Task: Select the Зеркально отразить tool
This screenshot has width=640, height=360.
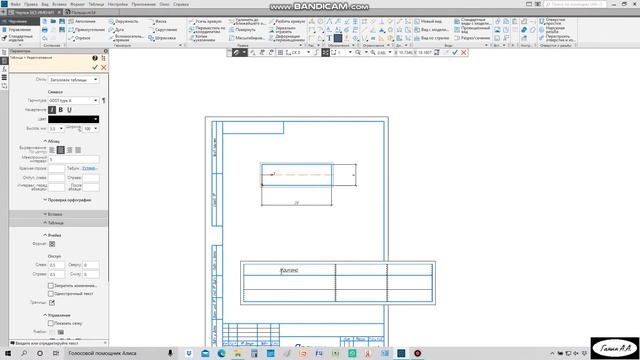Action: pos(283,30)
